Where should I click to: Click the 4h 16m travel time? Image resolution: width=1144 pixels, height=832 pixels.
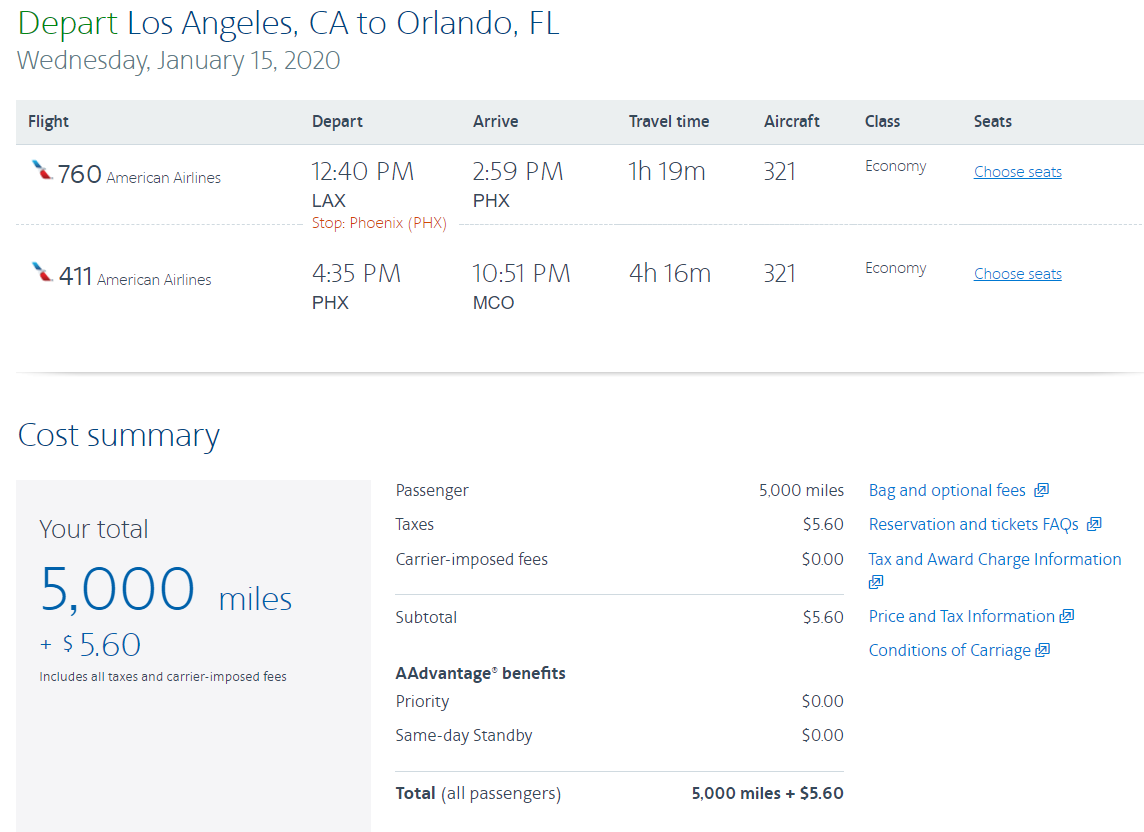click(670, 274)
